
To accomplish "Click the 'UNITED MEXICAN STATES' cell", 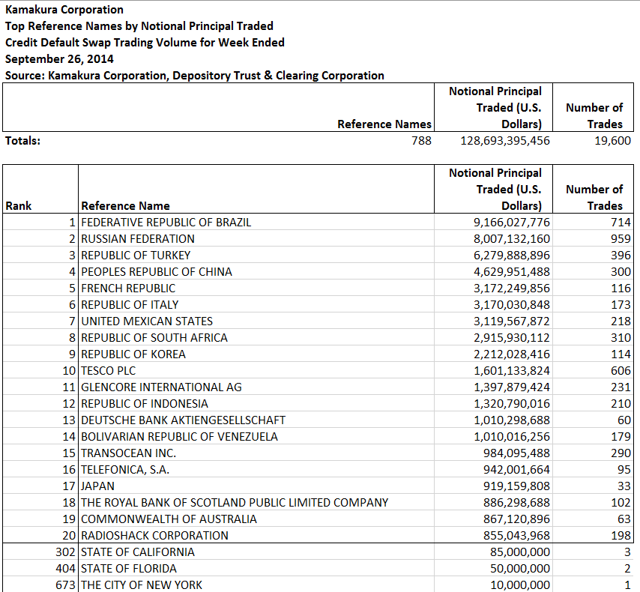I will tap(256, 321).
